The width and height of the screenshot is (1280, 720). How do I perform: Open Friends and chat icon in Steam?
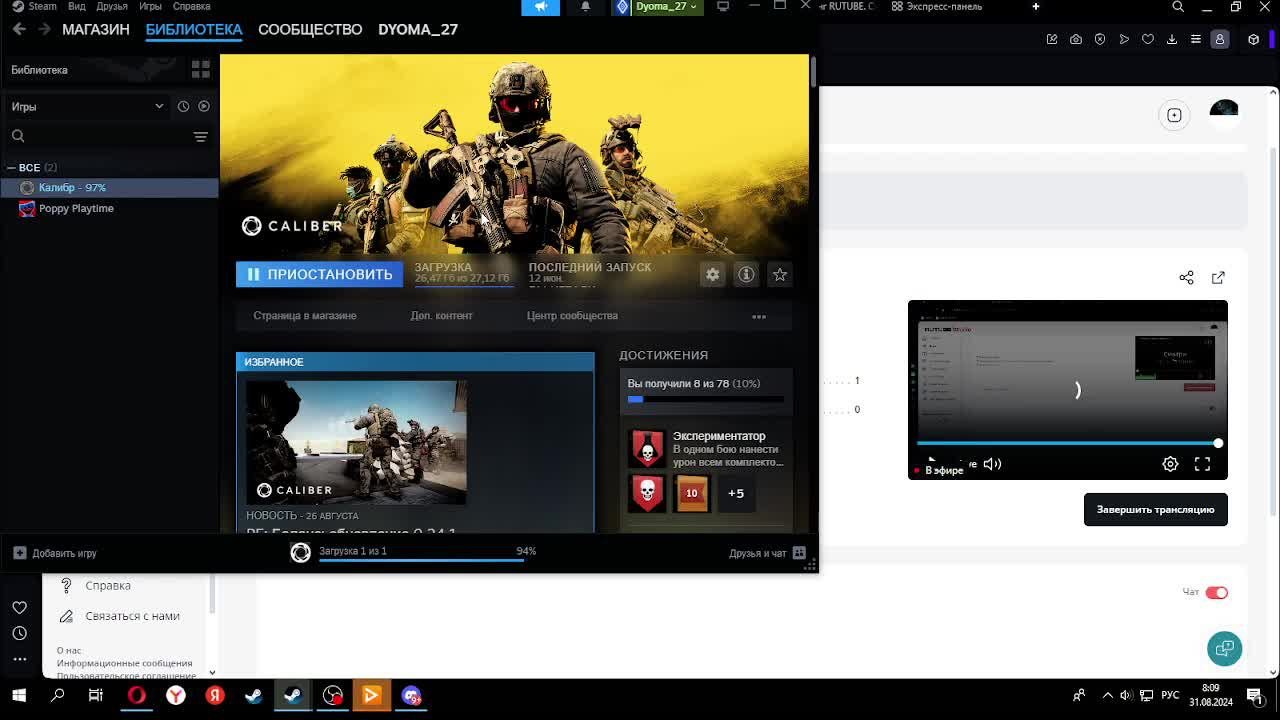point(799,552)
